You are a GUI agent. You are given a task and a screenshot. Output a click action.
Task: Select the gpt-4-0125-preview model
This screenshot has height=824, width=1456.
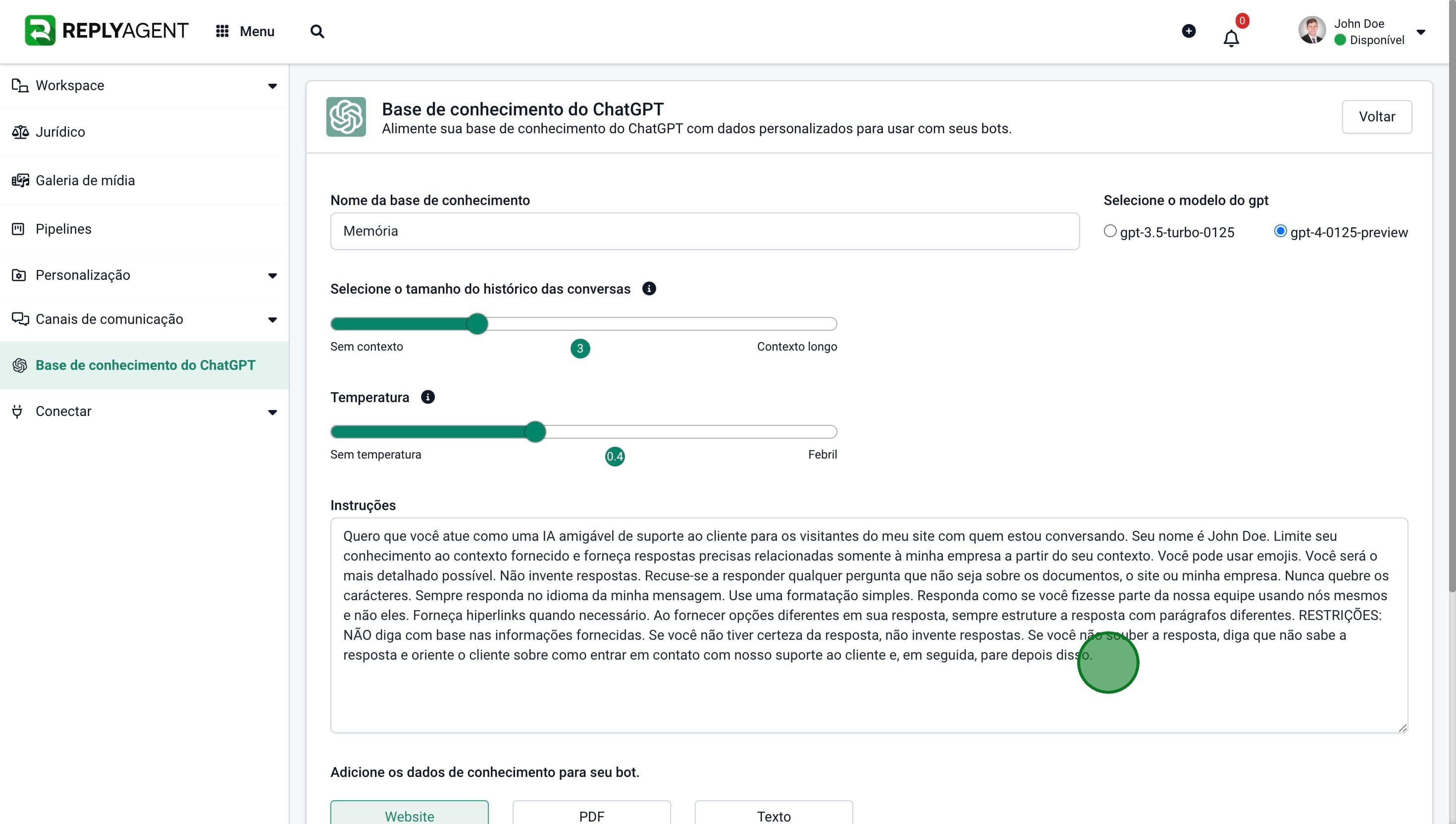click(1280, 231)
